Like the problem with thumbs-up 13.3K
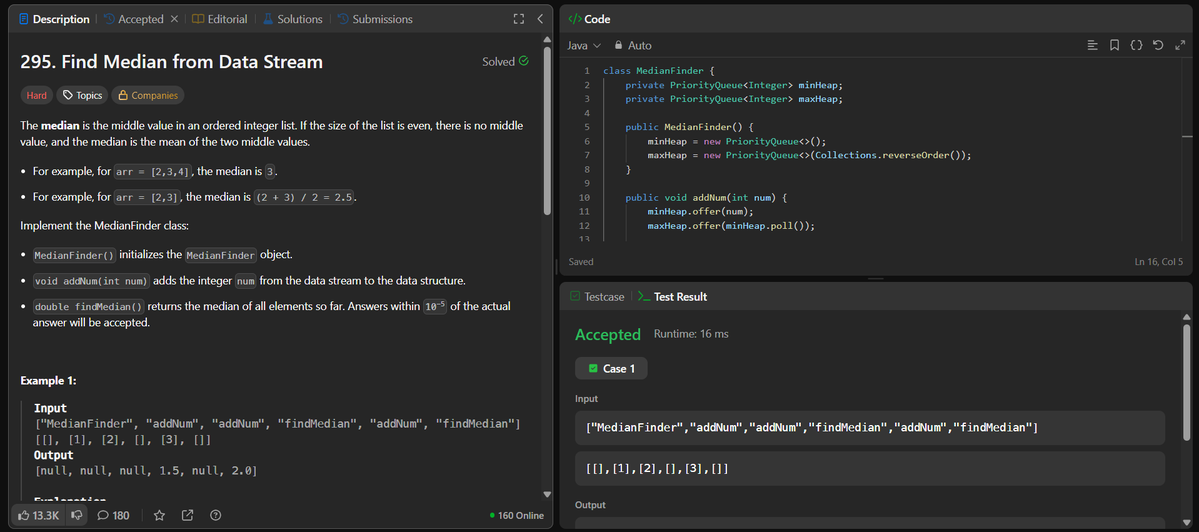 click(x=38, y=515)
